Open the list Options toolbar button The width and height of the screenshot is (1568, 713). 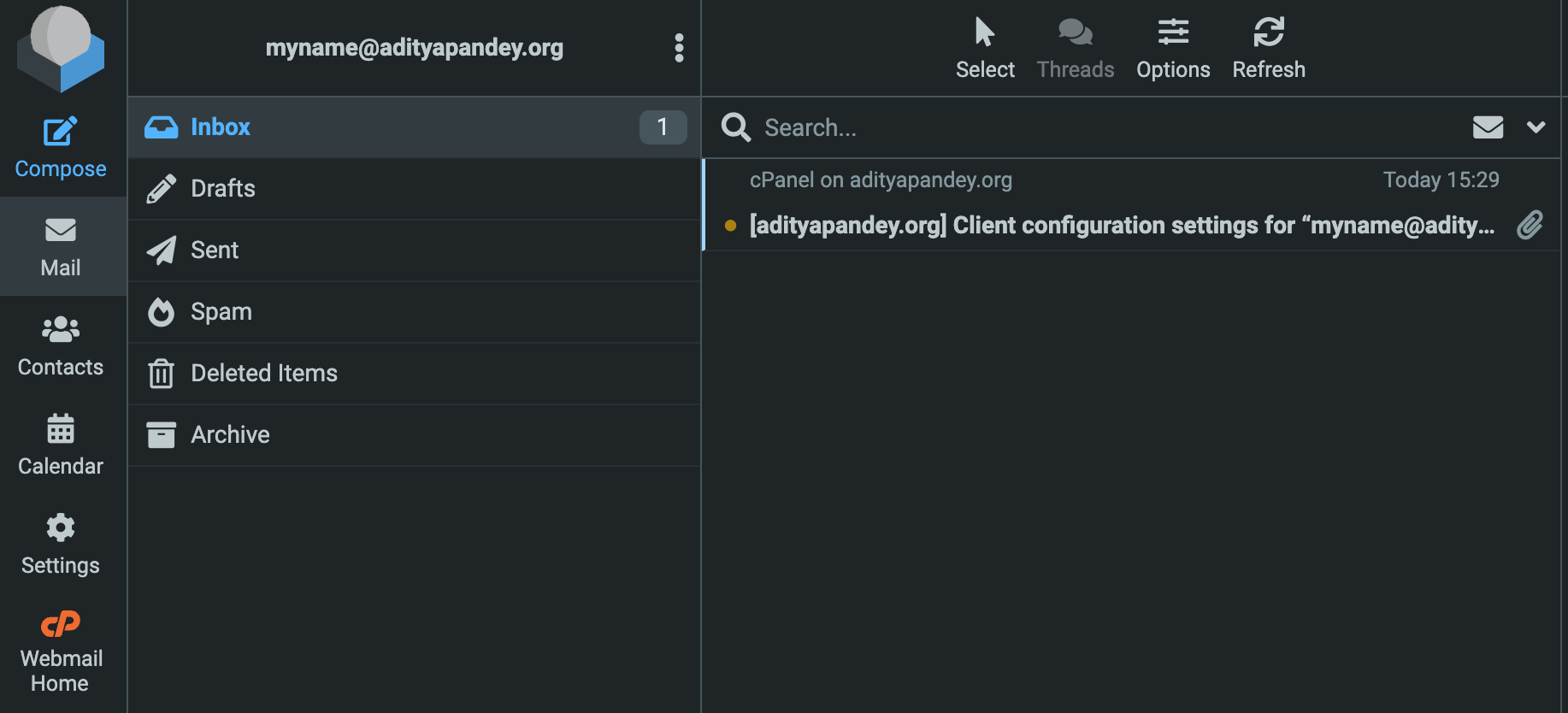pyautogui.click(x=1173, y=49)
